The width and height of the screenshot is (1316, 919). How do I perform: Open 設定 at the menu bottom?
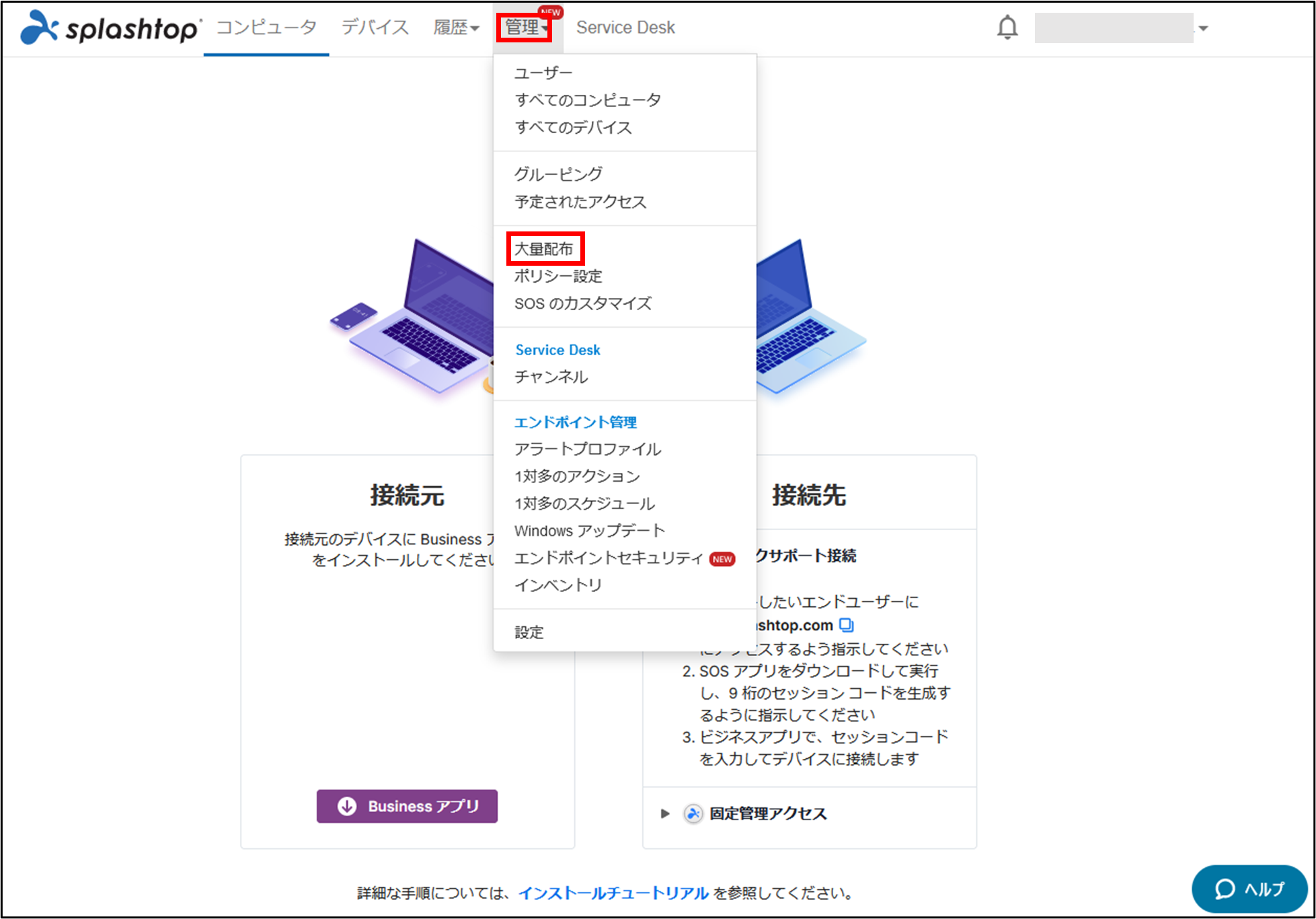point(529,632)
